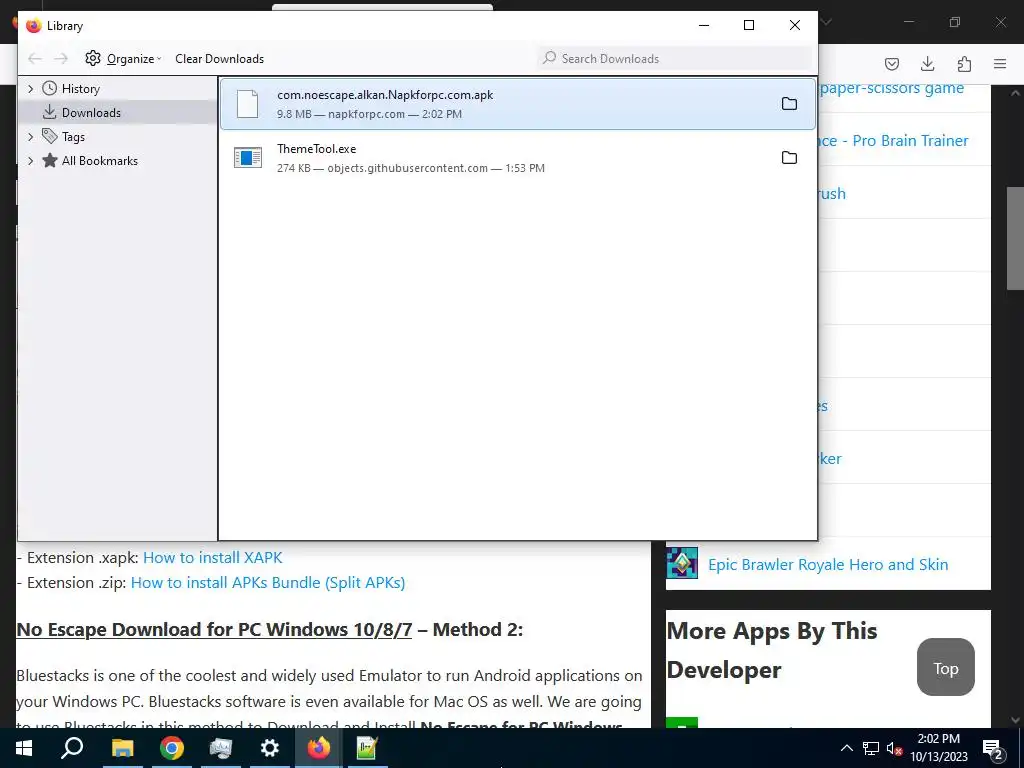Click the Top button on webpage

point(946,667)
